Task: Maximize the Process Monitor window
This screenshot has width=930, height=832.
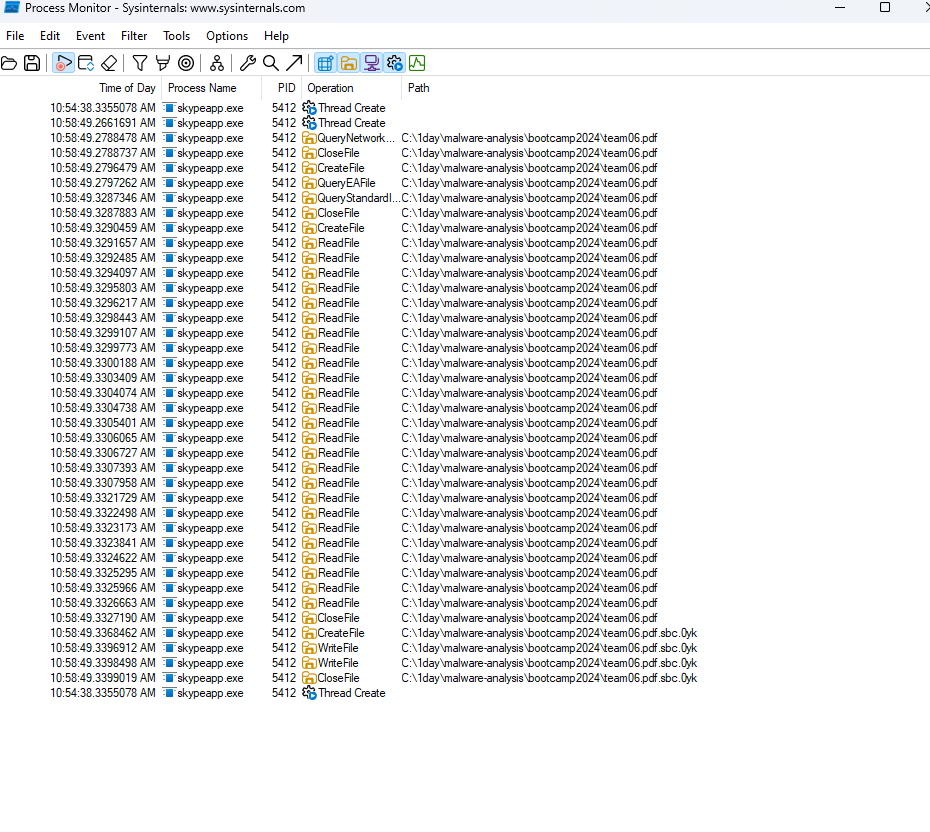Action: [x=885, y=8]
